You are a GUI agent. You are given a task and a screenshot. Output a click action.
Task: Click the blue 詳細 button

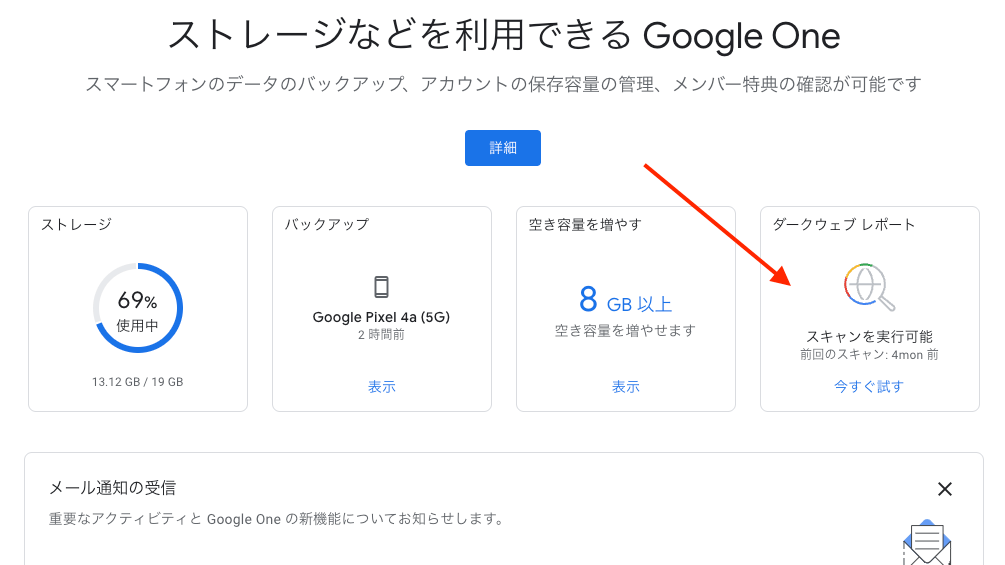(502, 148)
